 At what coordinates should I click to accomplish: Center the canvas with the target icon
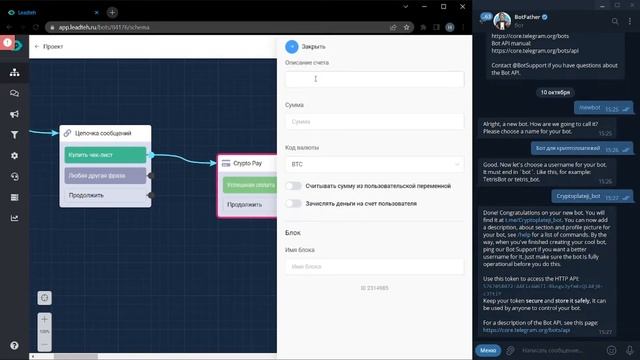44,298
